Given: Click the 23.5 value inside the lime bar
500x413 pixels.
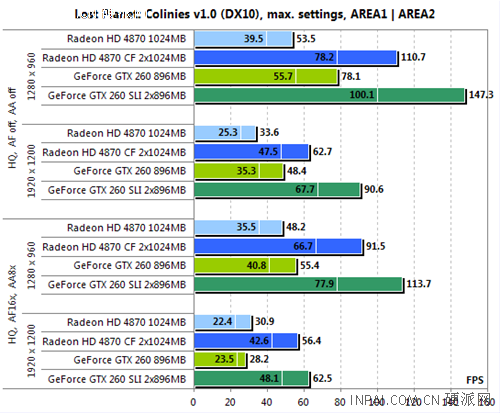Looking at the screenshot, I should tap(224, 359).
